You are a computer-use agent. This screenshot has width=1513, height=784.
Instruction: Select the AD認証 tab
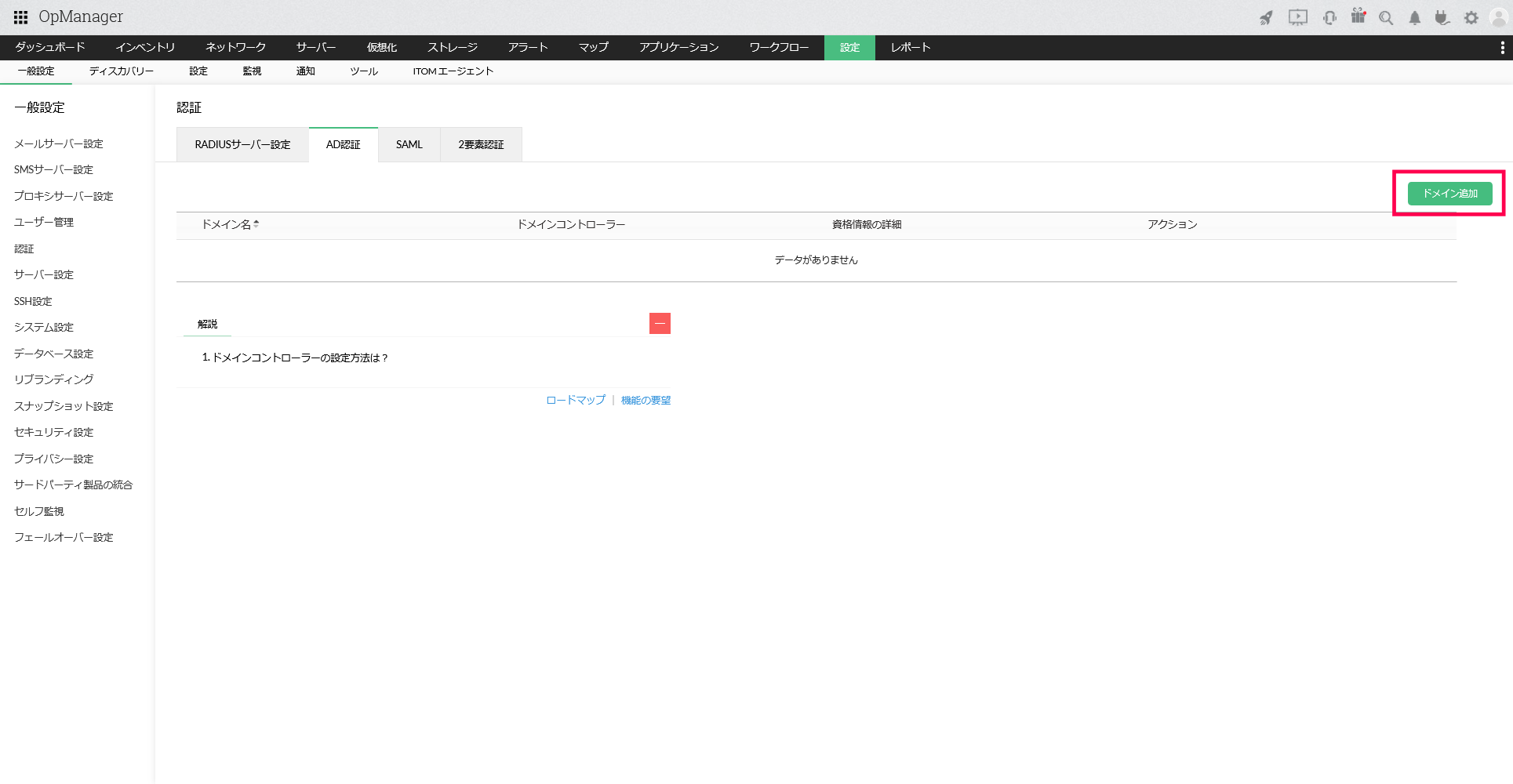tap(344, 145)
